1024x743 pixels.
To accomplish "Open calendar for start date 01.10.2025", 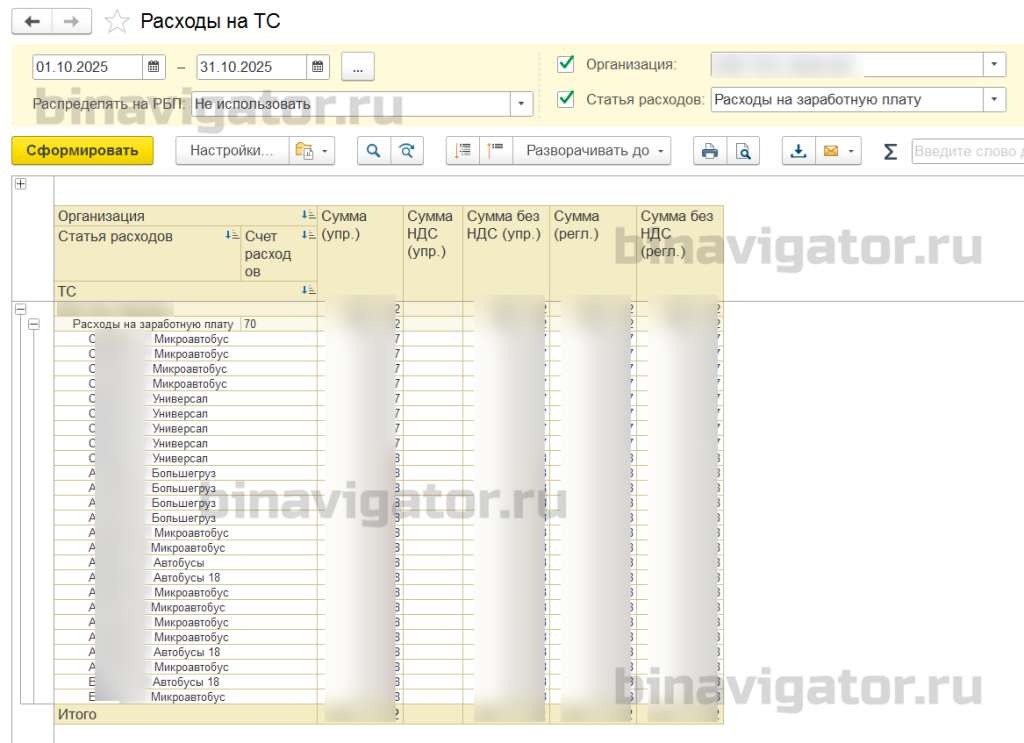I will point(153,67).
